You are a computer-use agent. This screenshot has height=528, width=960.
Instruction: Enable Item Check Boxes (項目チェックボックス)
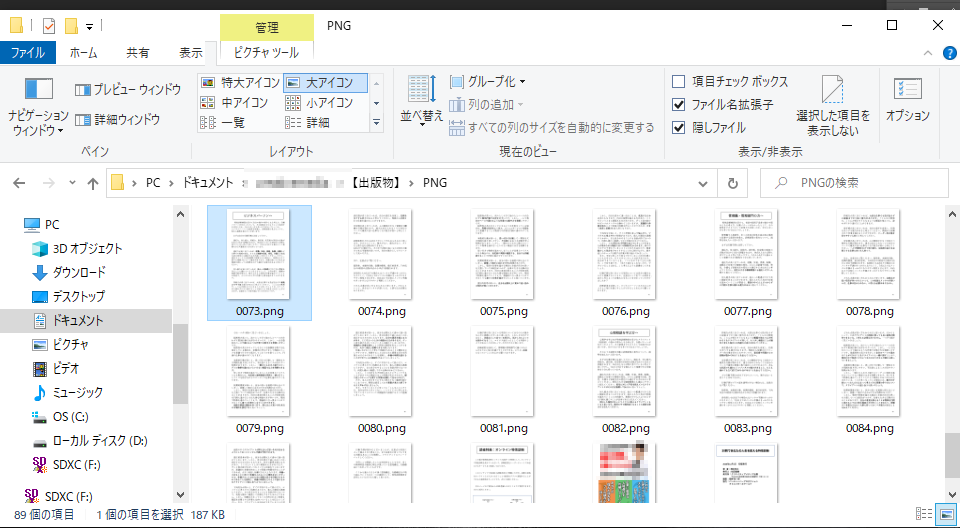679,82
